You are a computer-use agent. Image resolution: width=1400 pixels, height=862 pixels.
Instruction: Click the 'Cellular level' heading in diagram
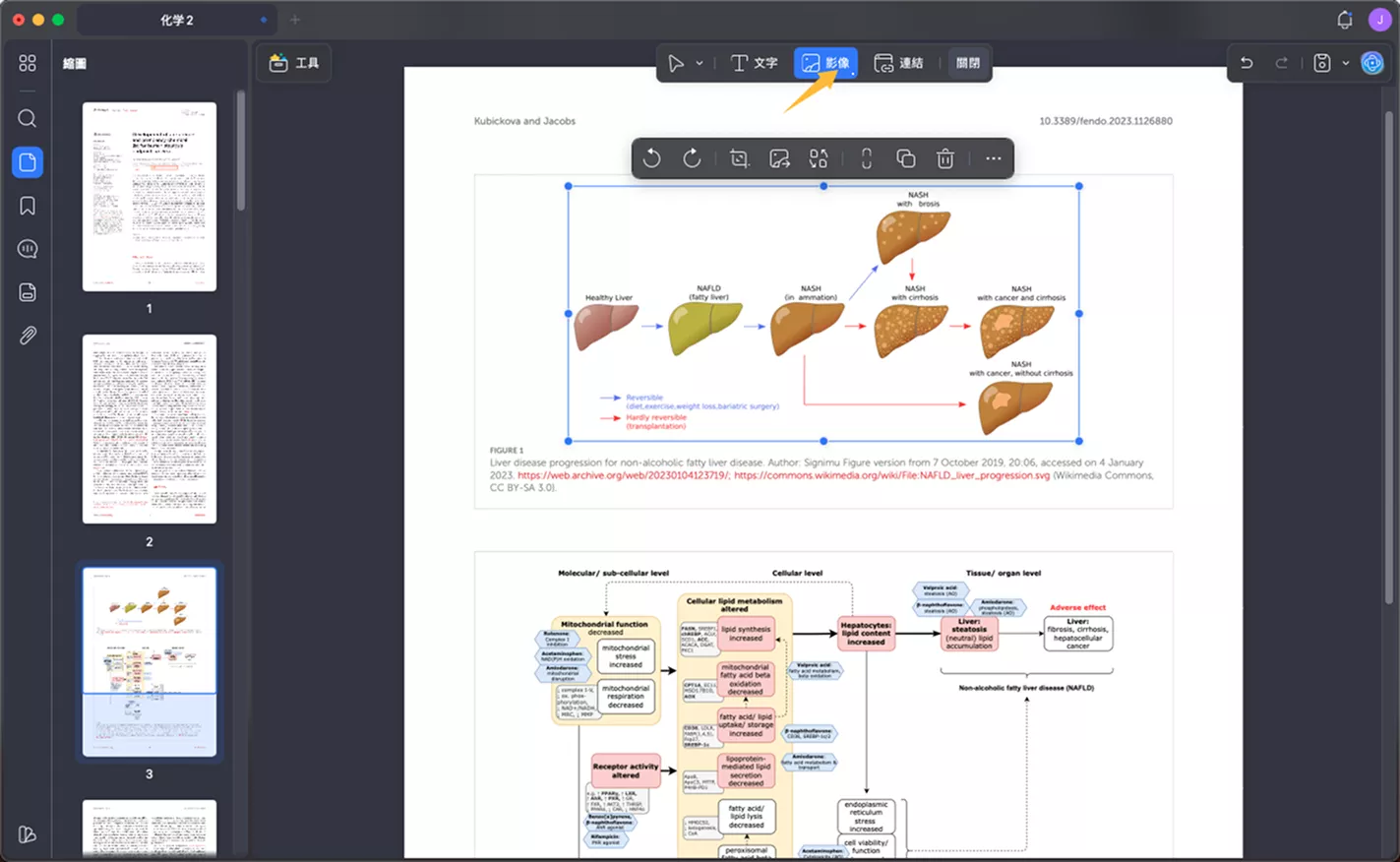797,573
